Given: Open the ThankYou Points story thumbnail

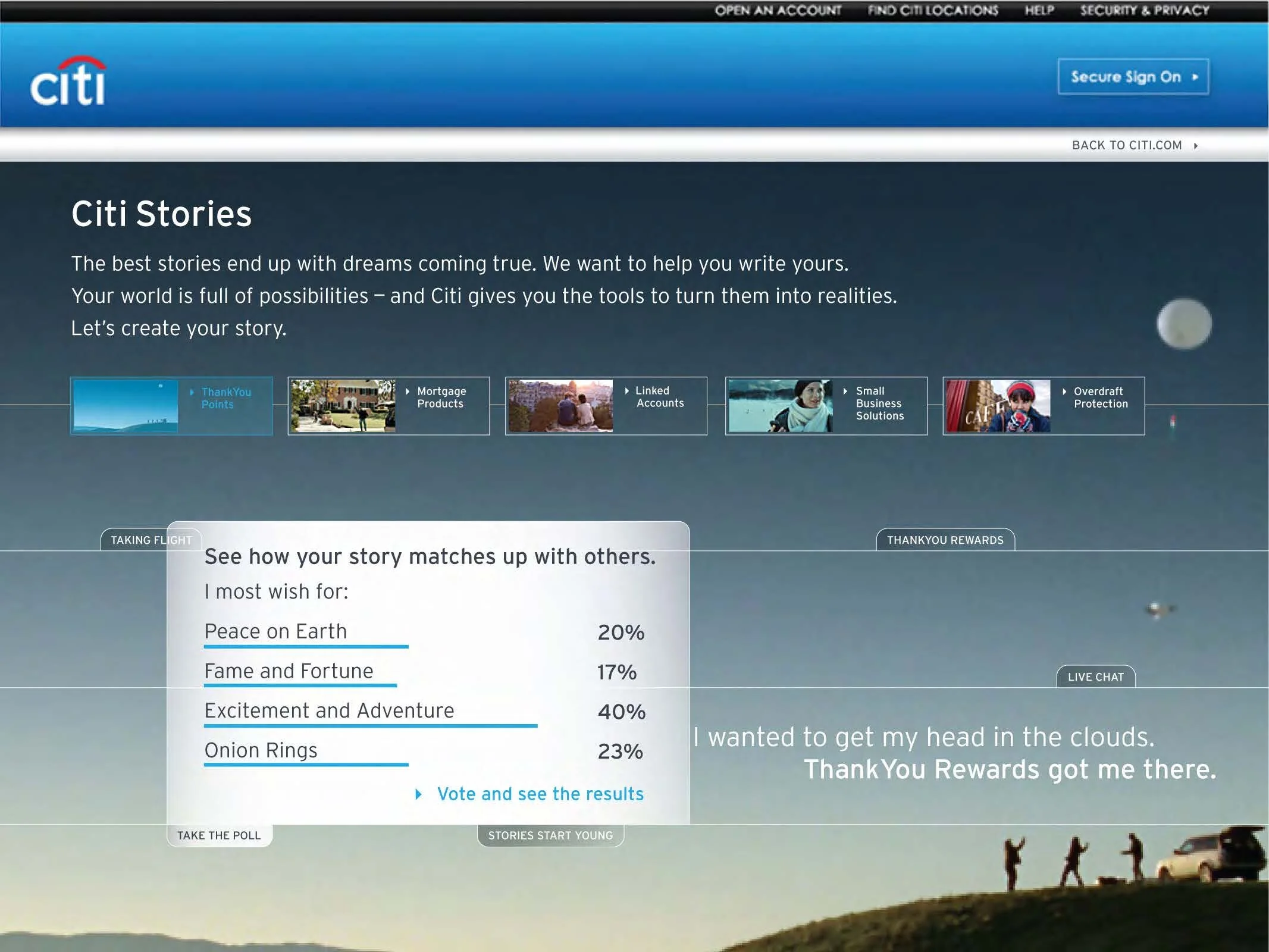Looking at the screenshot, I should point(125,406).
